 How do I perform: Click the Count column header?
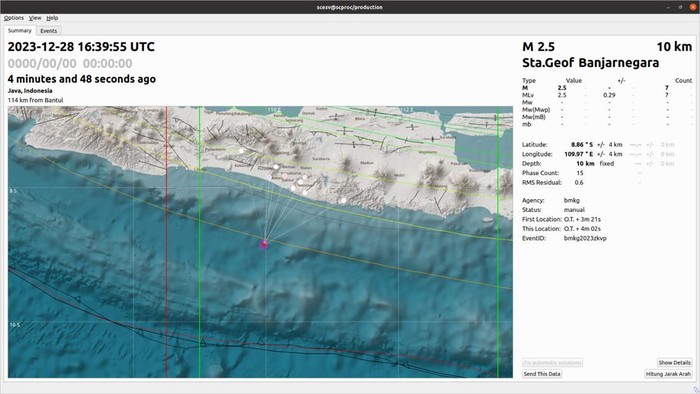click(683, 81)
